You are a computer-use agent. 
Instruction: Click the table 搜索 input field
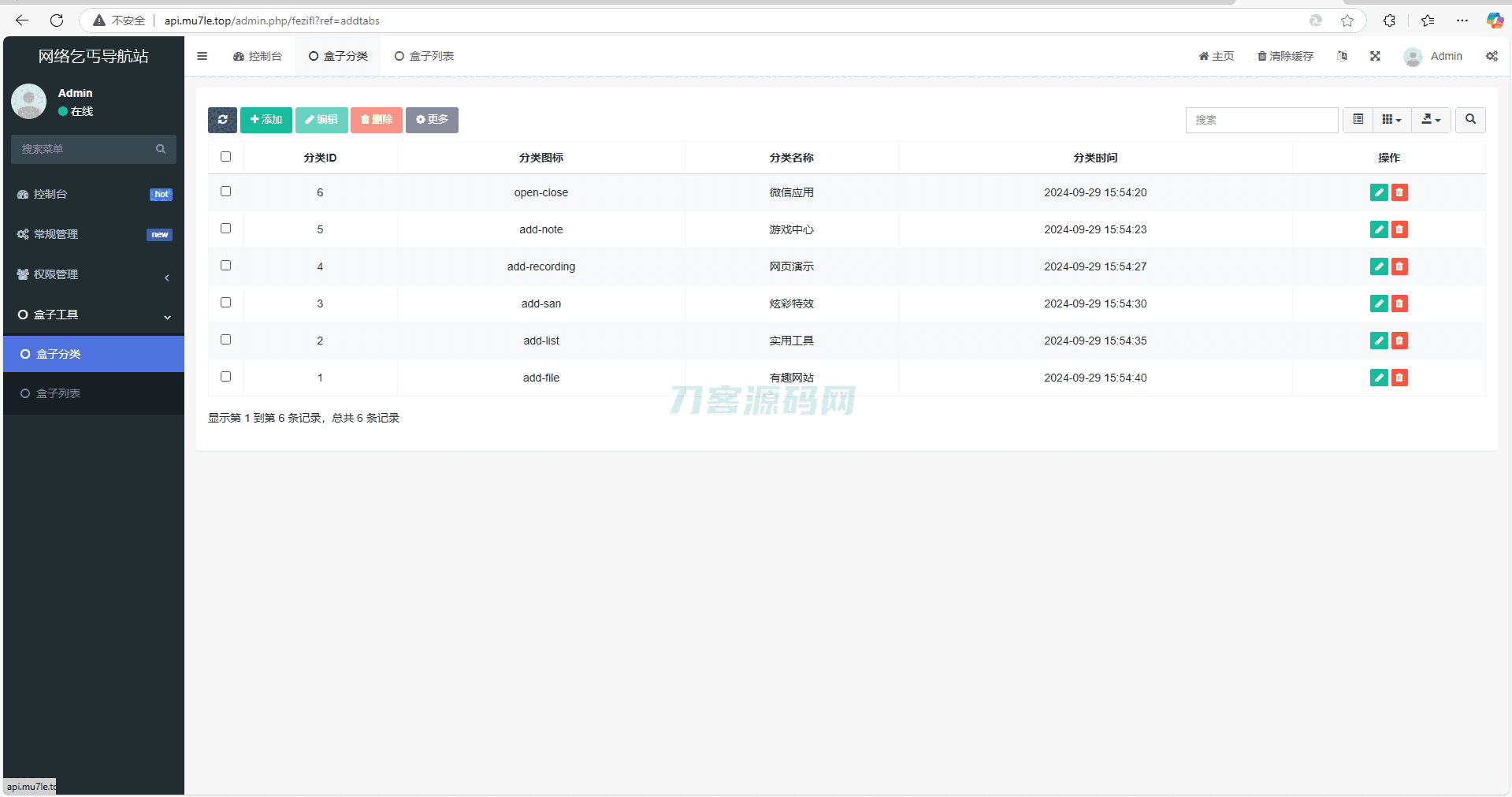pos(1261,120)
